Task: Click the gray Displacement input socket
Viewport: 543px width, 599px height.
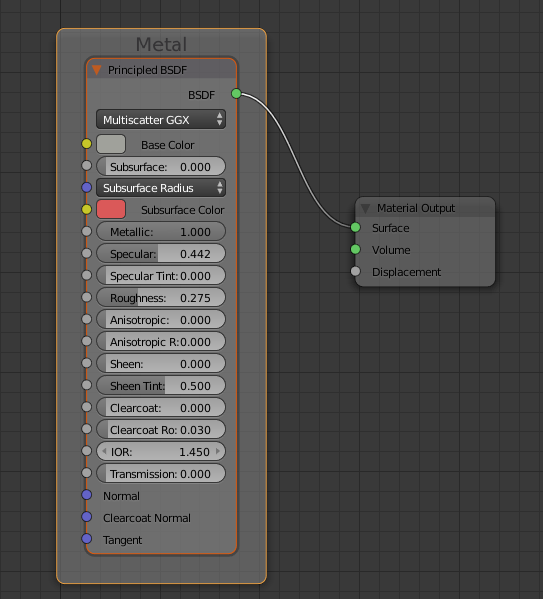Action: click(355, 271)
